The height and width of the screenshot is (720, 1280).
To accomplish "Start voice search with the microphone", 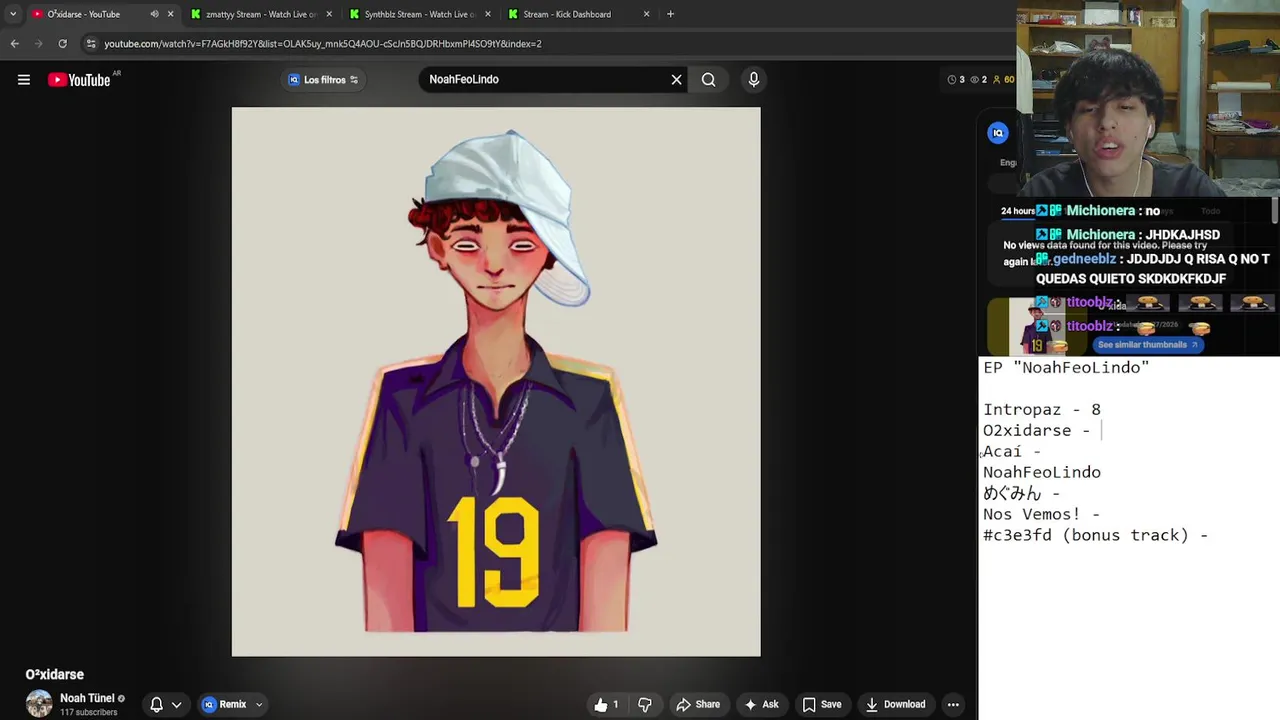I will point(754,80).
